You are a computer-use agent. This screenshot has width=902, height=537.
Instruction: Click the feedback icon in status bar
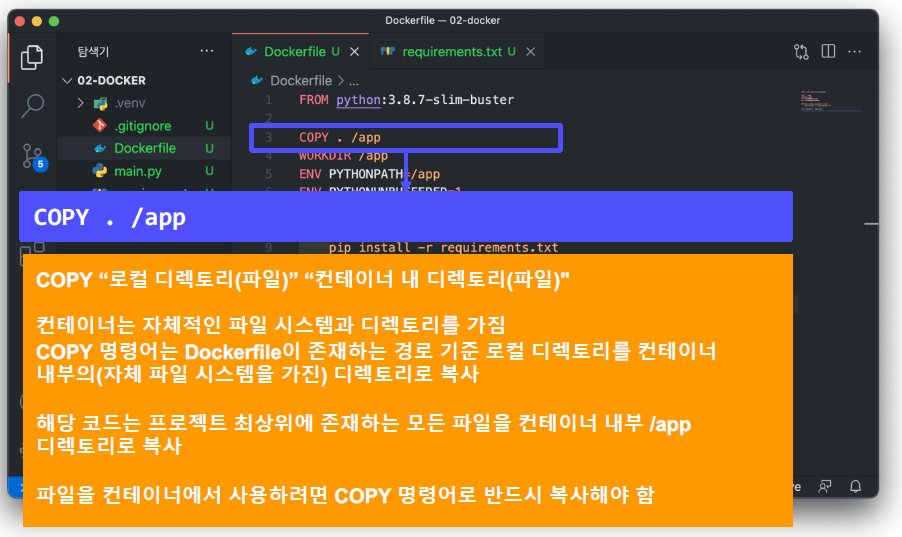tap(825, 487)
